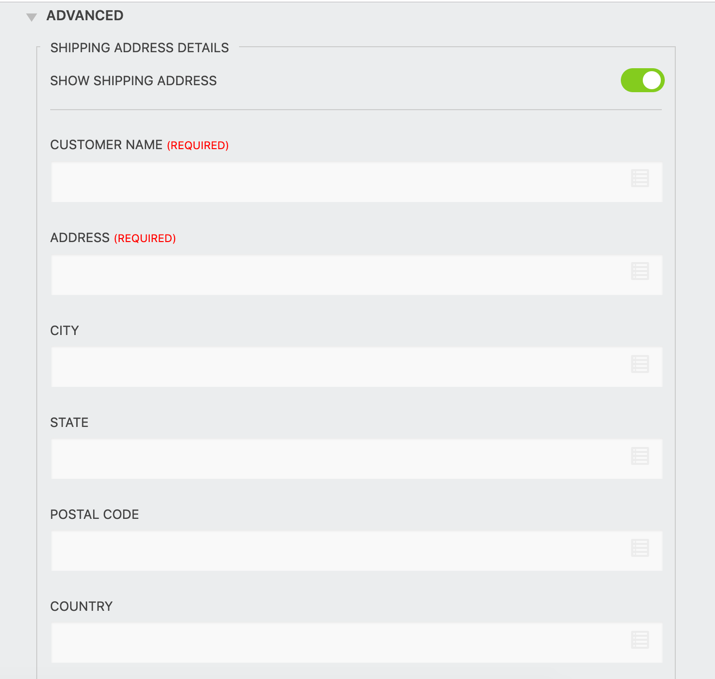The height and width of the screenshot is (679, 715).
Task: Open tag picker icon in City field
Action: pos(640,364)
